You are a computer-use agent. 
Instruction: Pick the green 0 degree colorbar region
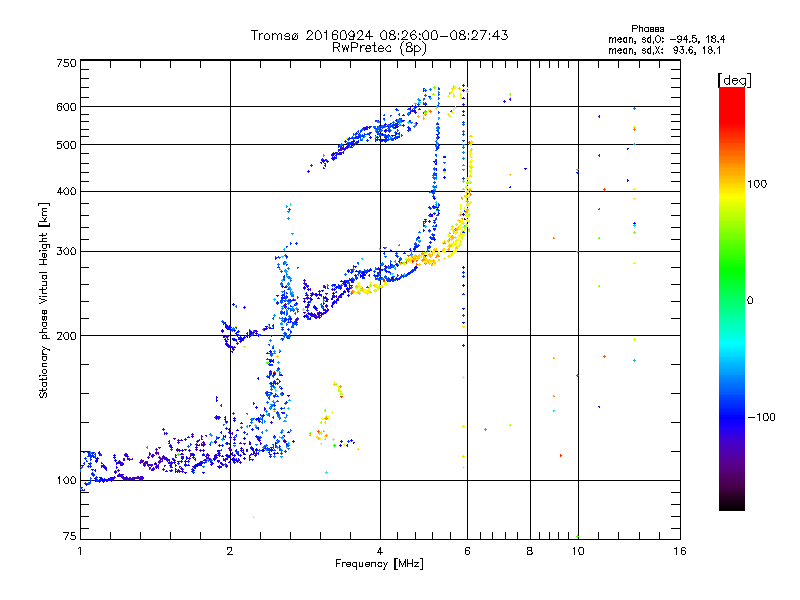732,300
